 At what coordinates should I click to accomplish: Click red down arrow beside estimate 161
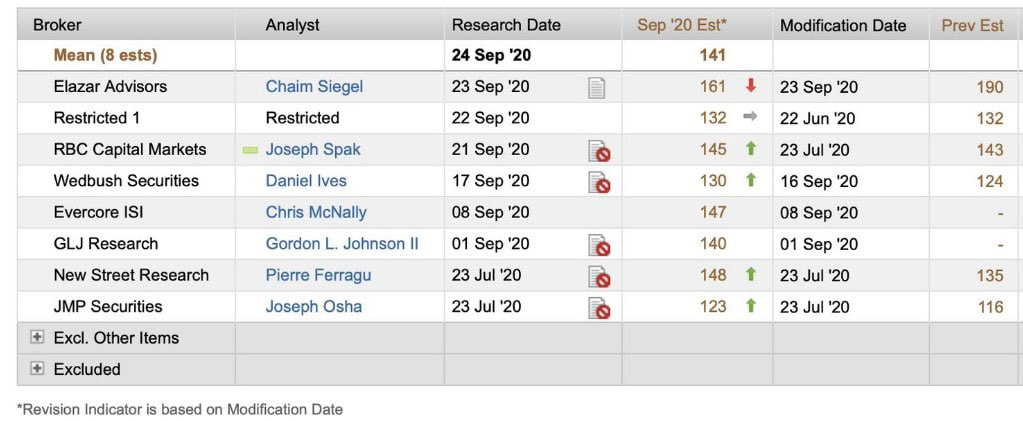click(x=750, y=86)
